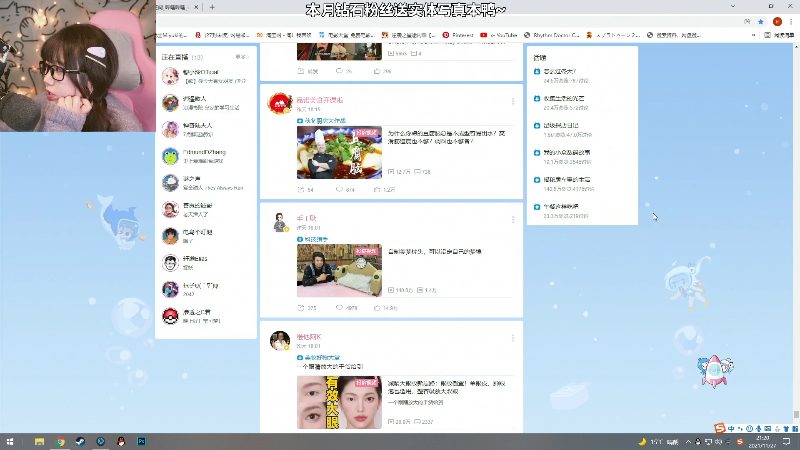This screenshot has height=450, width=800.
Task: Open the tab search chevron in title bar
Action: click(x=733, y=6)
